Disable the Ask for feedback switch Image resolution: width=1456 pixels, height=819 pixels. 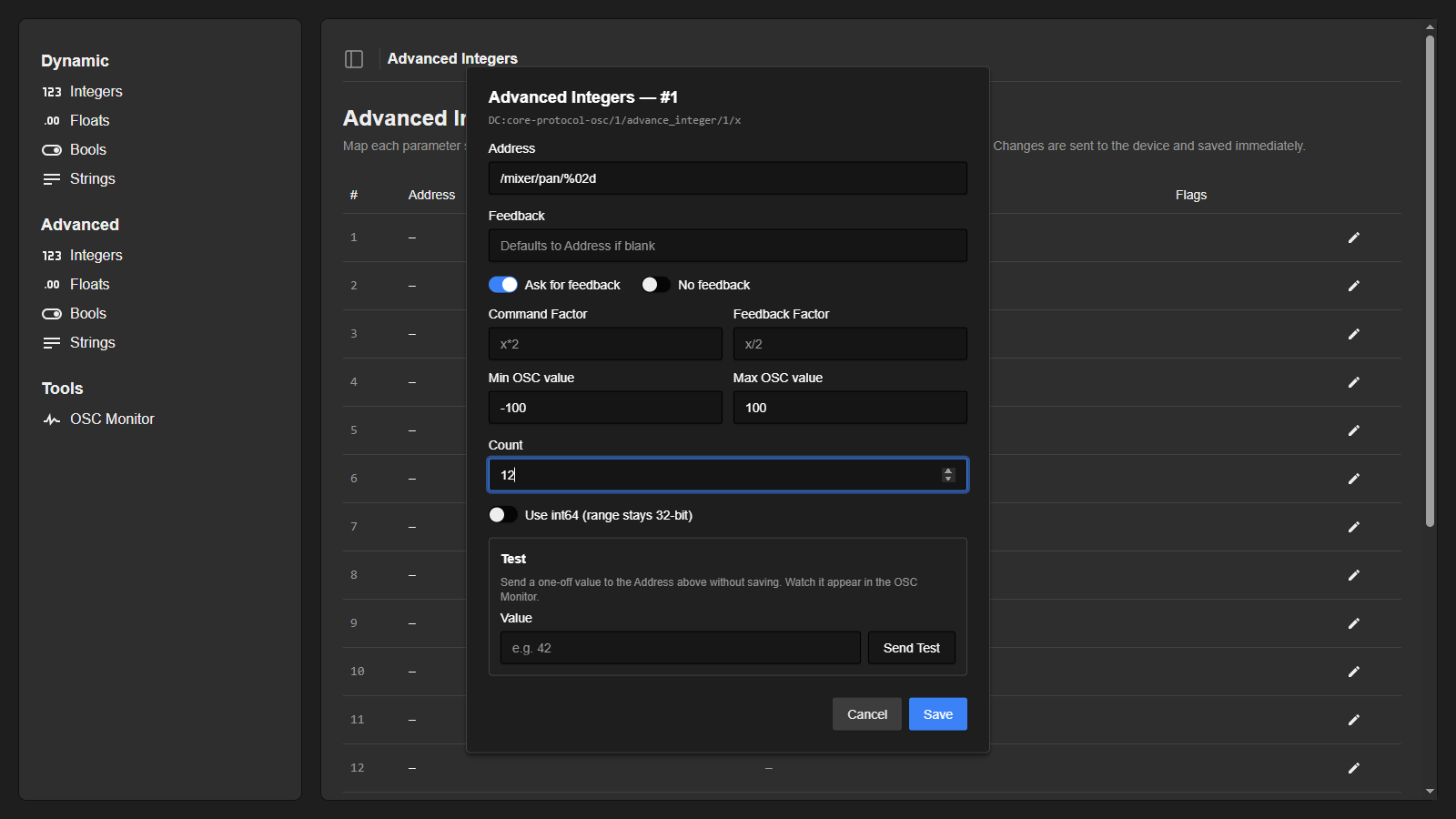tap(503, 285)
